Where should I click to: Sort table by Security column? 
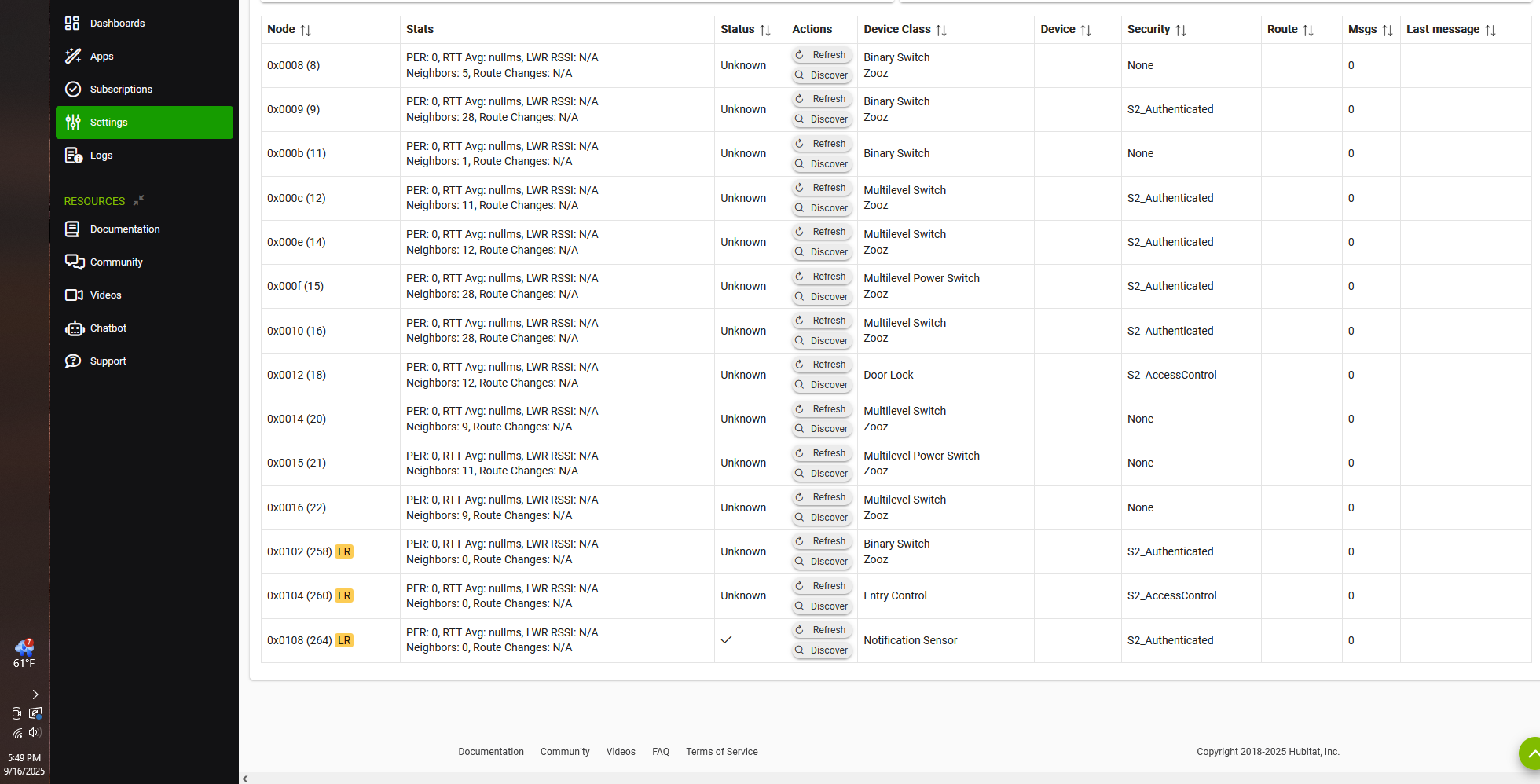point(1180,30)
